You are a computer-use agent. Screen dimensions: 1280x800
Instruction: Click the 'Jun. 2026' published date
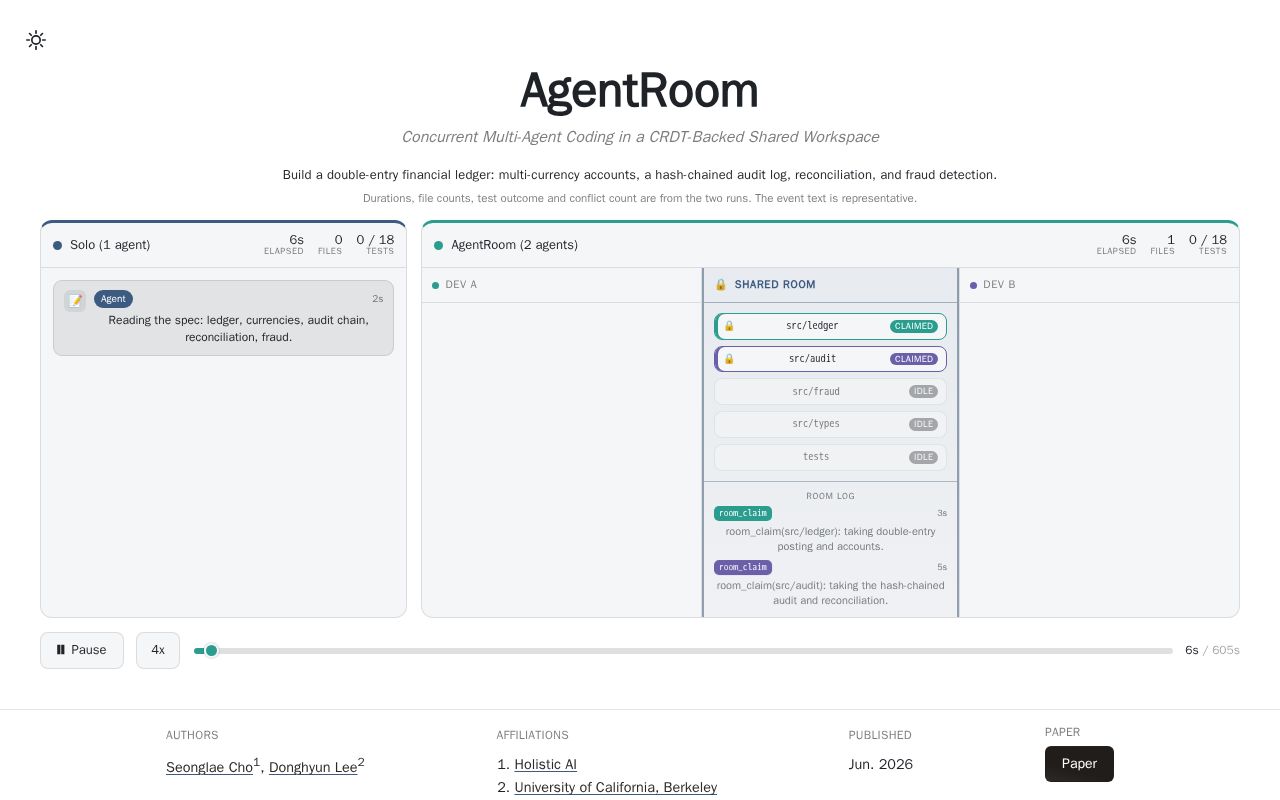coord(881,764)
